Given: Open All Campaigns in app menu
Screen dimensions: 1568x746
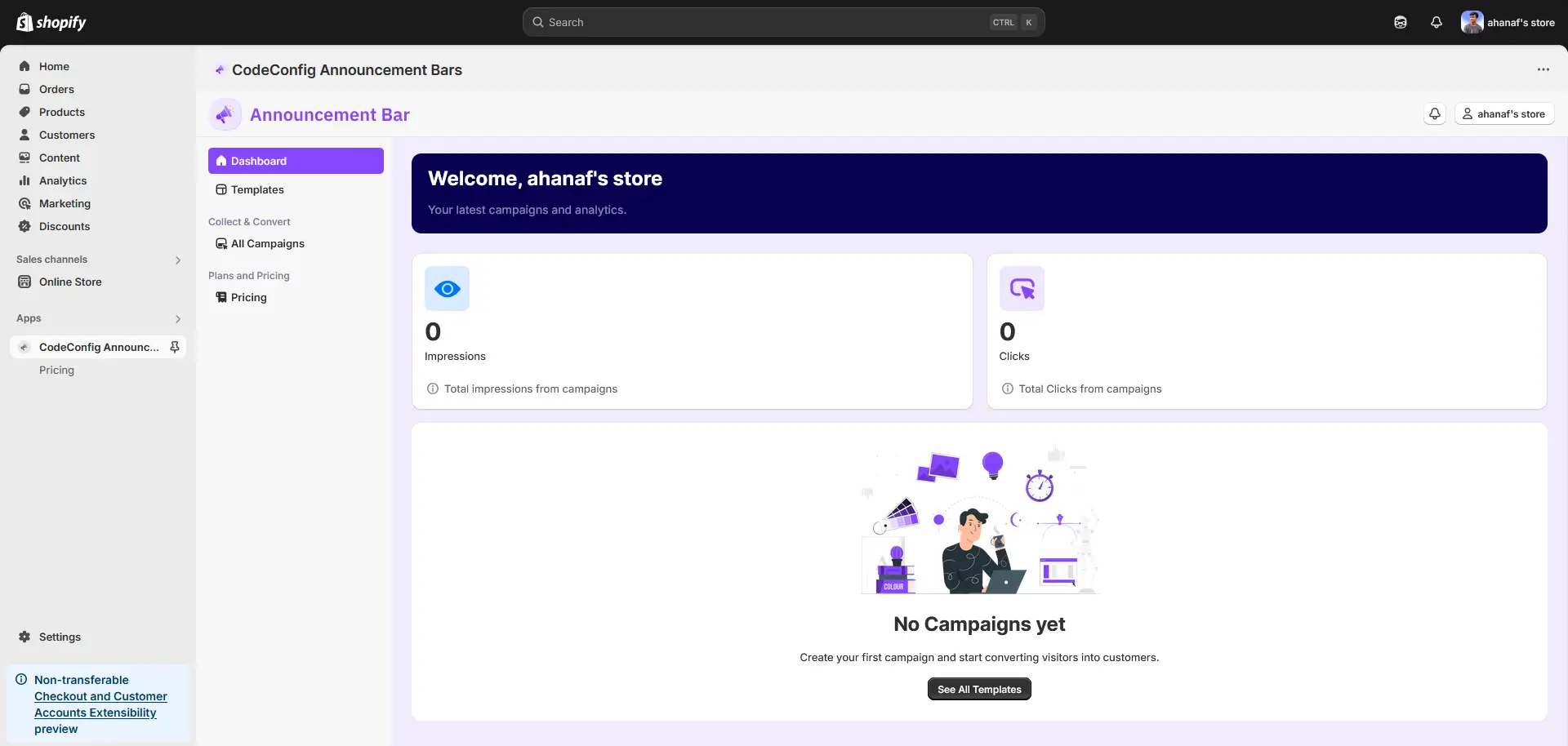Looking at the screenshot, I should coord(296,243).
